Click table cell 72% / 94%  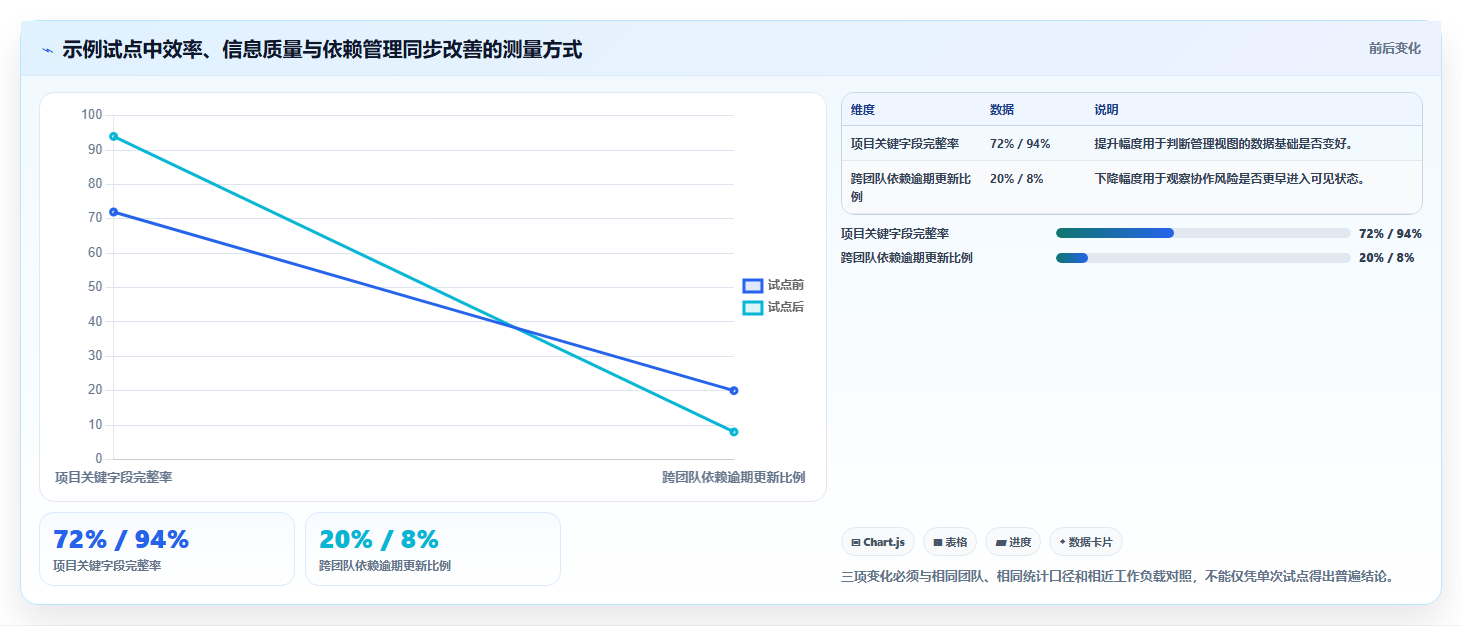point(1020,144)
